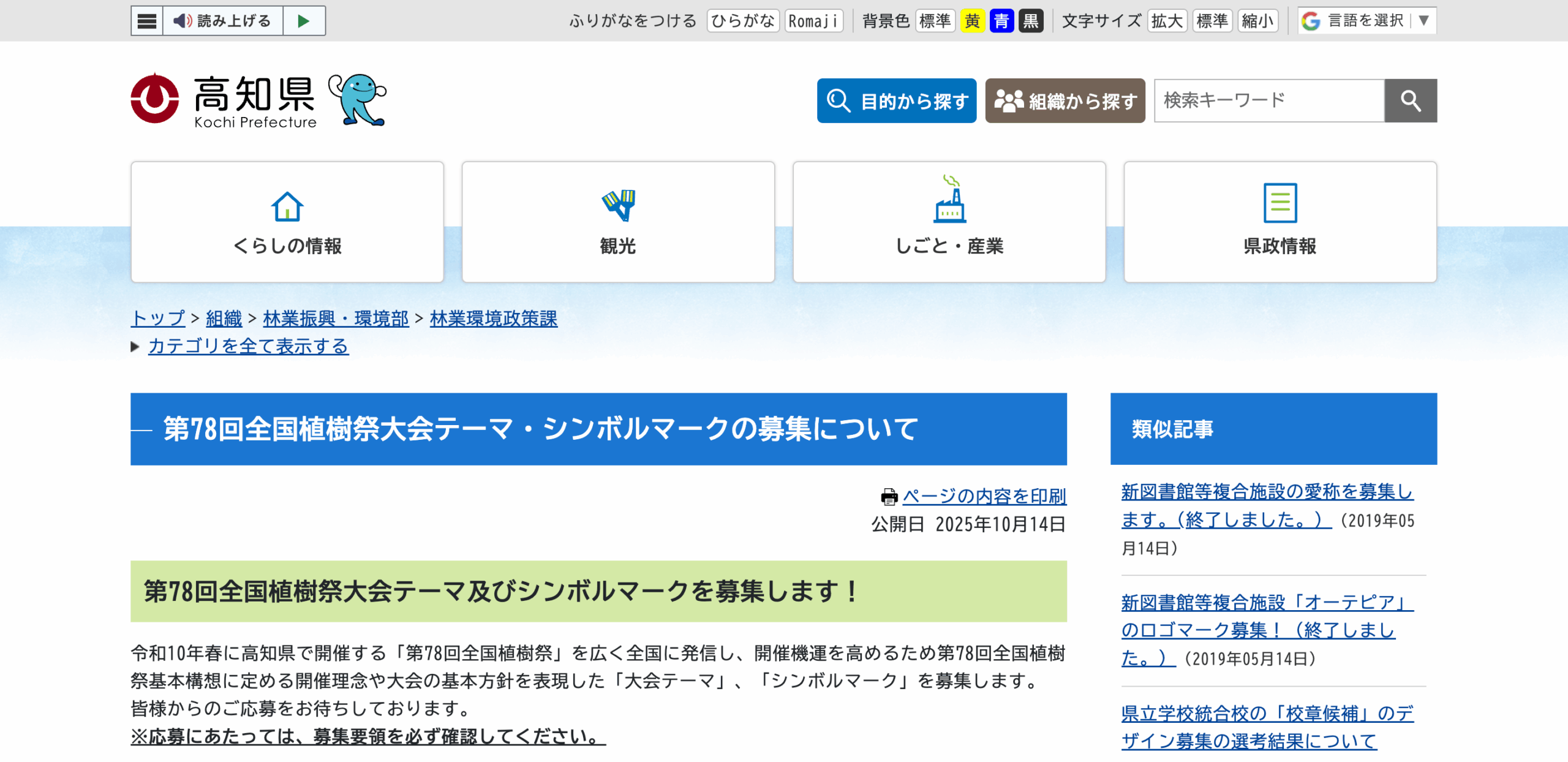The image size is (1568, 762).
Task: Expand カテゴリを全て表示する
Action: [248, 346]
